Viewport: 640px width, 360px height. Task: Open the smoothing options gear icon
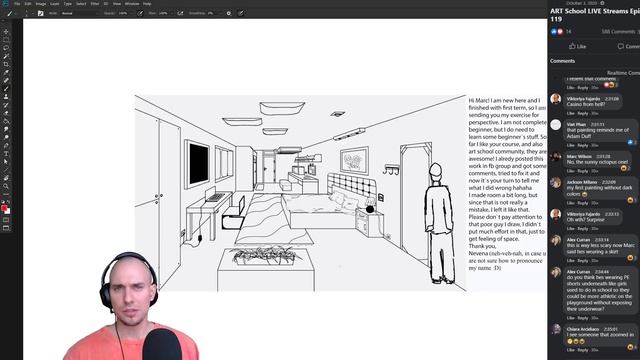(x=229, y=13)
